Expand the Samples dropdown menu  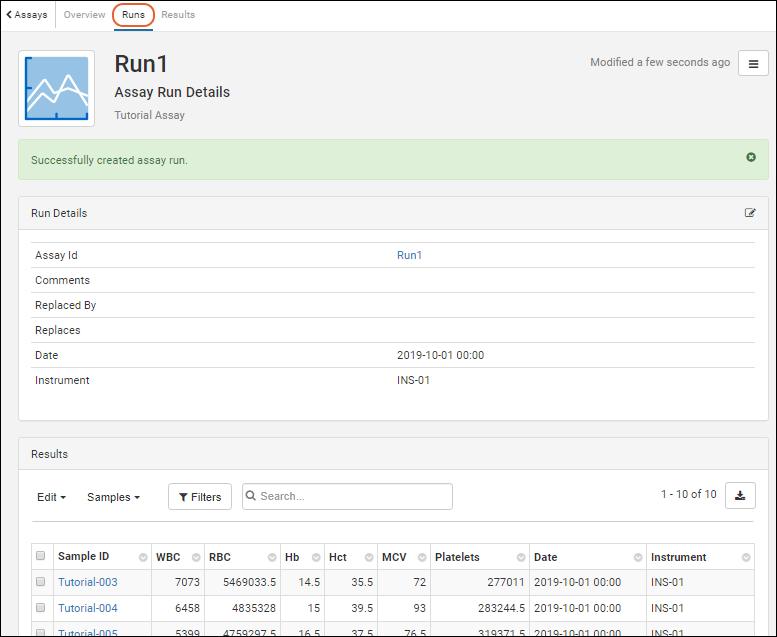tap(113, 497)
